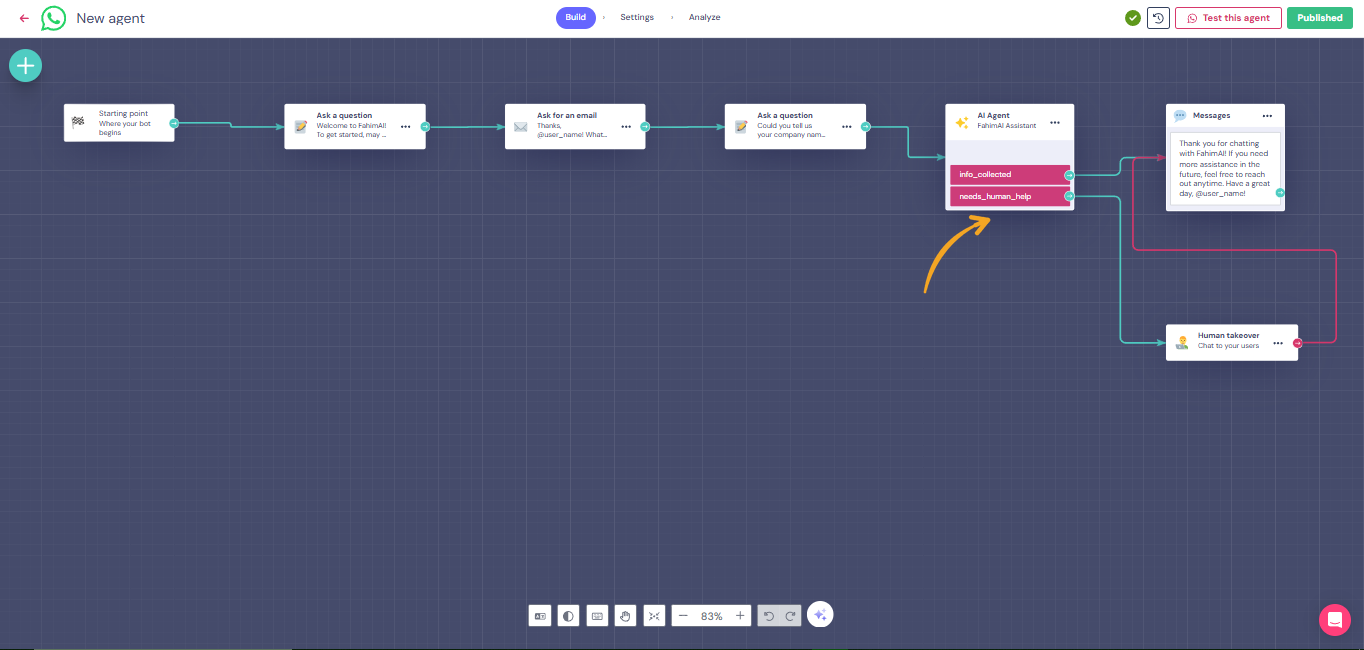Redo the last canvas change
This screenshot has height=650, width=1364.
790,616
